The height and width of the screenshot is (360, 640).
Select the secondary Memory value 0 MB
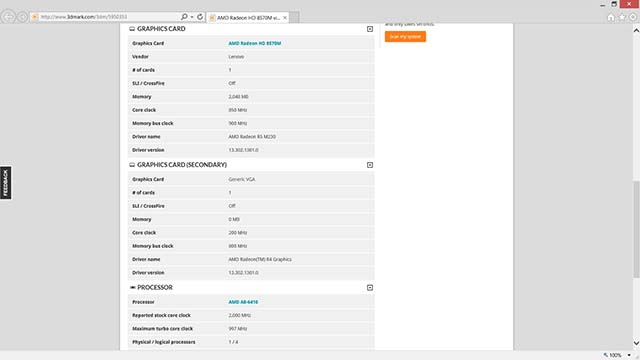click(234, 220)
